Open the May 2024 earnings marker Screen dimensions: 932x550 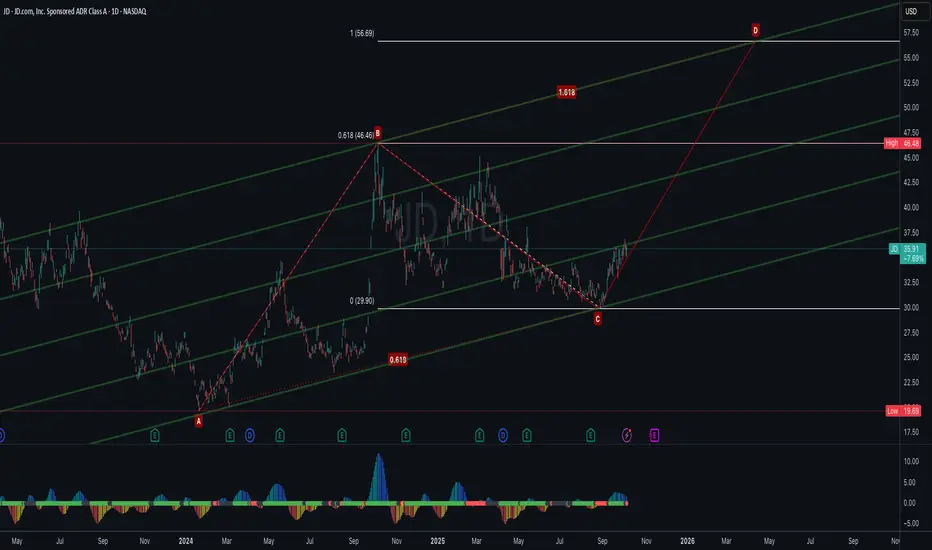[x=280, y=435]
